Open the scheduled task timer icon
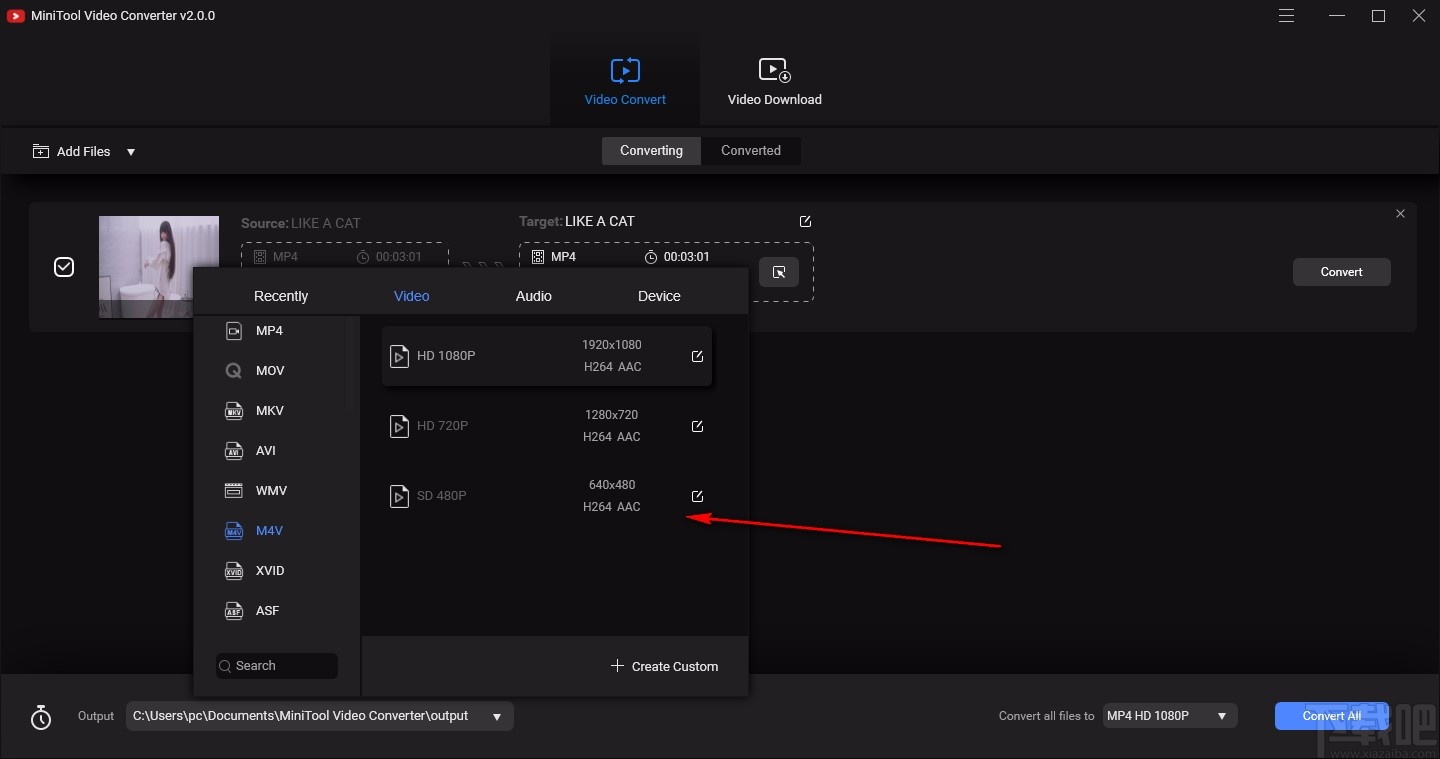The height and width of the screenshot is (759, 1440). [x=41, y=717]
